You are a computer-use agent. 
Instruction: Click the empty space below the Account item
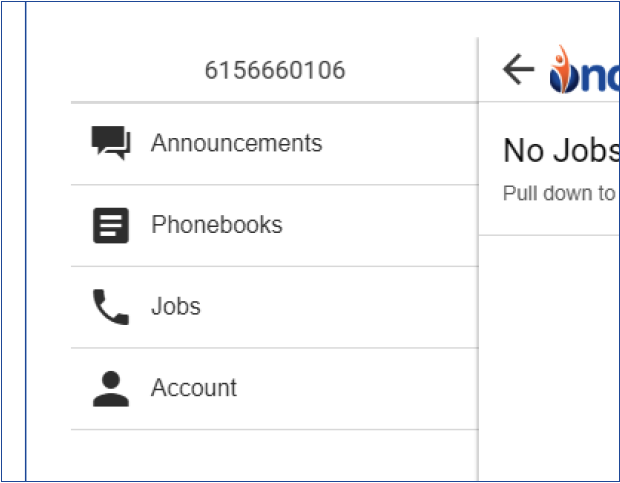(270, 455)
